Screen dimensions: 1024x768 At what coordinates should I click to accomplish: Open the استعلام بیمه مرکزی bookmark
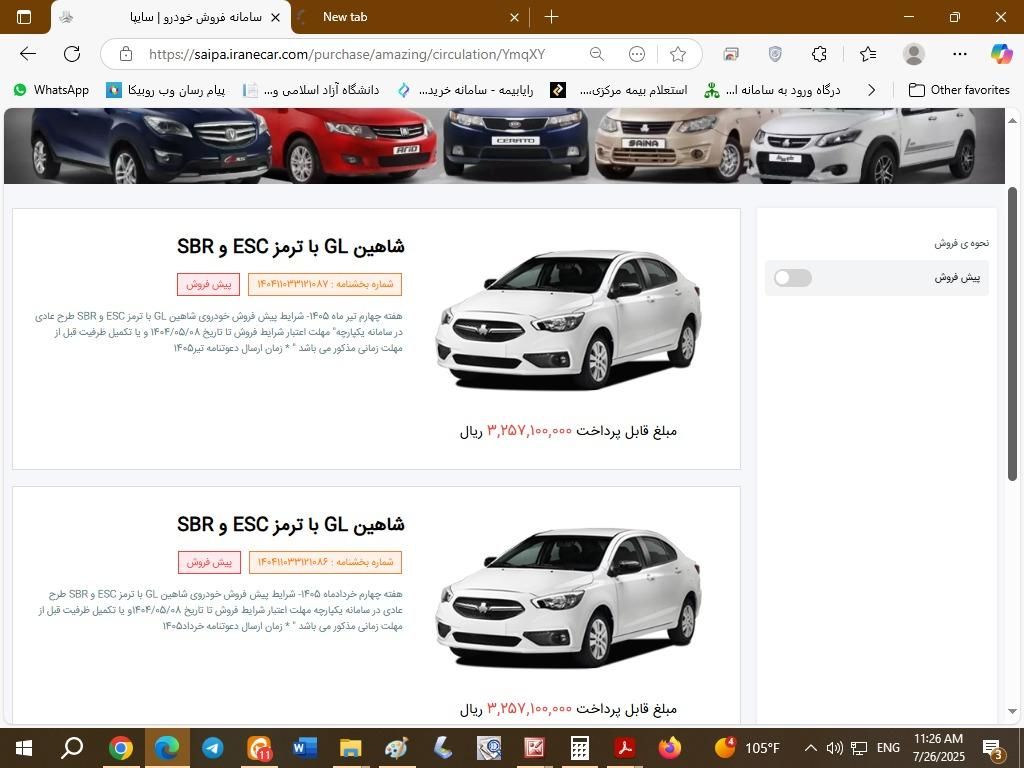tap(619, 90)
